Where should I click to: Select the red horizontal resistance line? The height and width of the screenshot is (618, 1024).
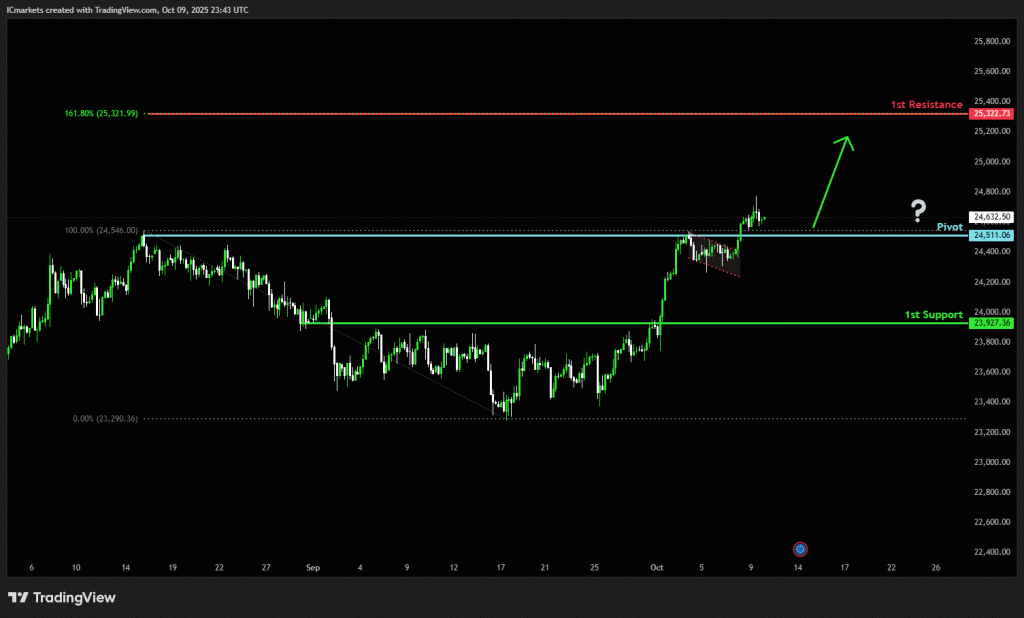tap(550, 114)
